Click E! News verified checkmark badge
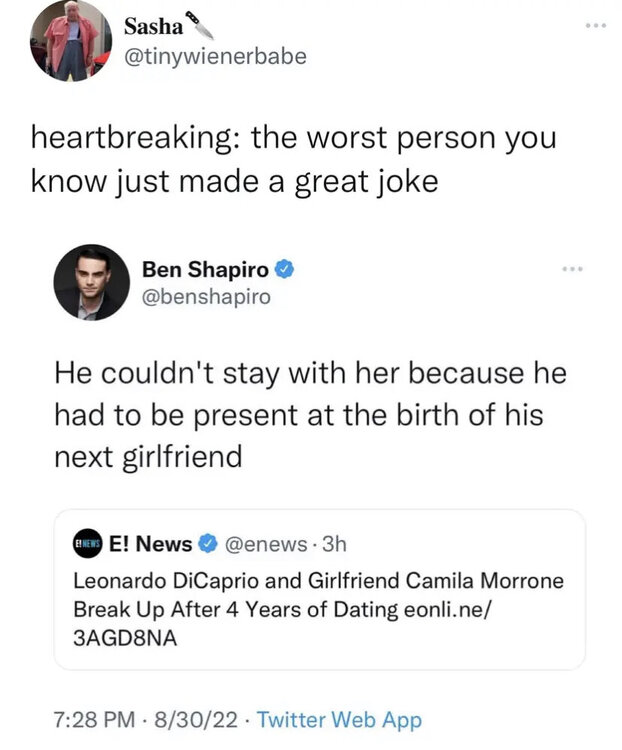The height and width of the screenshot is (750, 622). click(209, 544)
